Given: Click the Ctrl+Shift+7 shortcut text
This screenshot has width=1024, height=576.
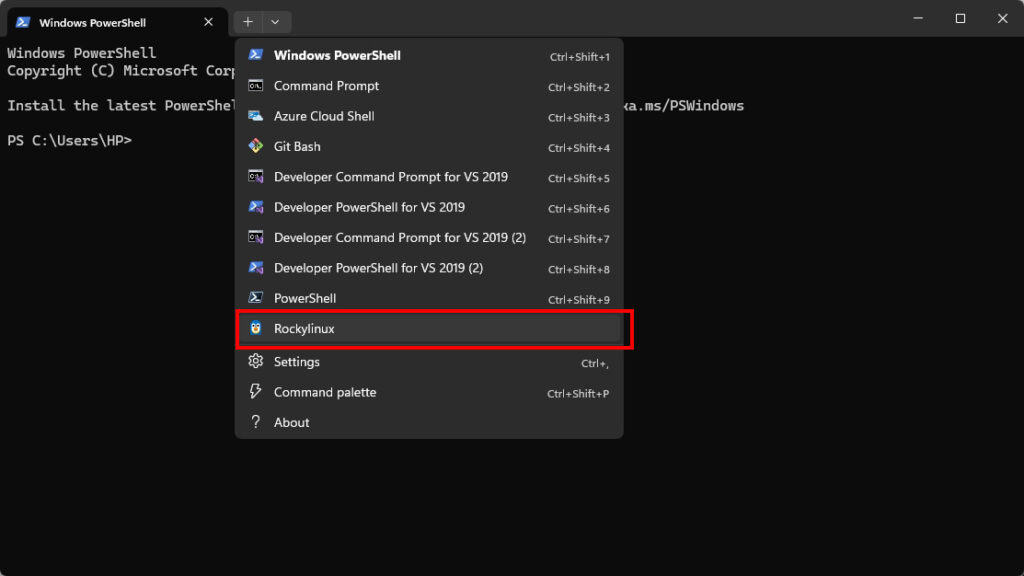Looking at the screenshot, I should click(579, 239).
